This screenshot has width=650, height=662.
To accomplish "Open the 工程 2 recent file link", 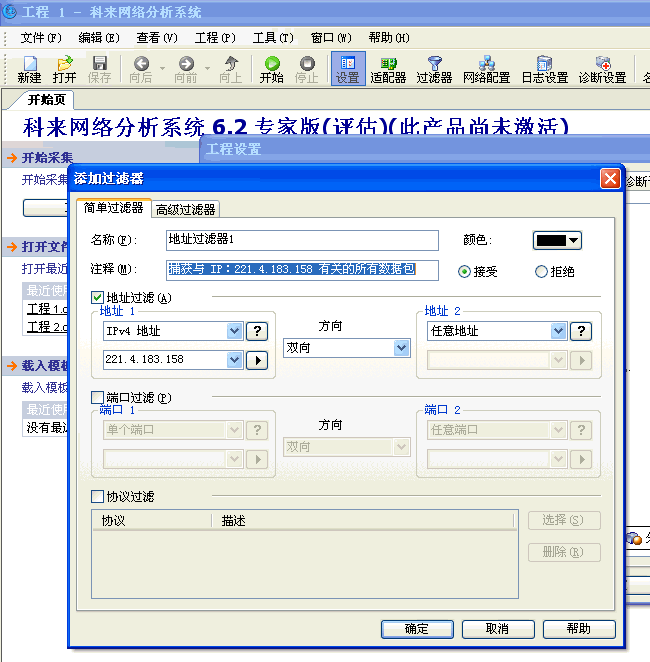I will 47,327.
